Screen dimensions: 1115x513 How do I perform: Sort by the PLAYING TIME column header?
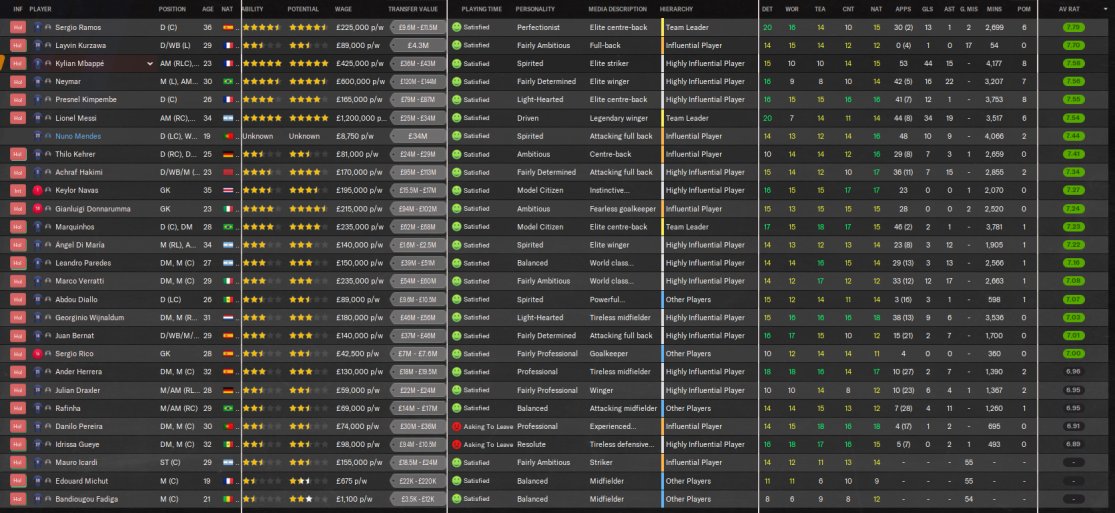click(481, 9)
